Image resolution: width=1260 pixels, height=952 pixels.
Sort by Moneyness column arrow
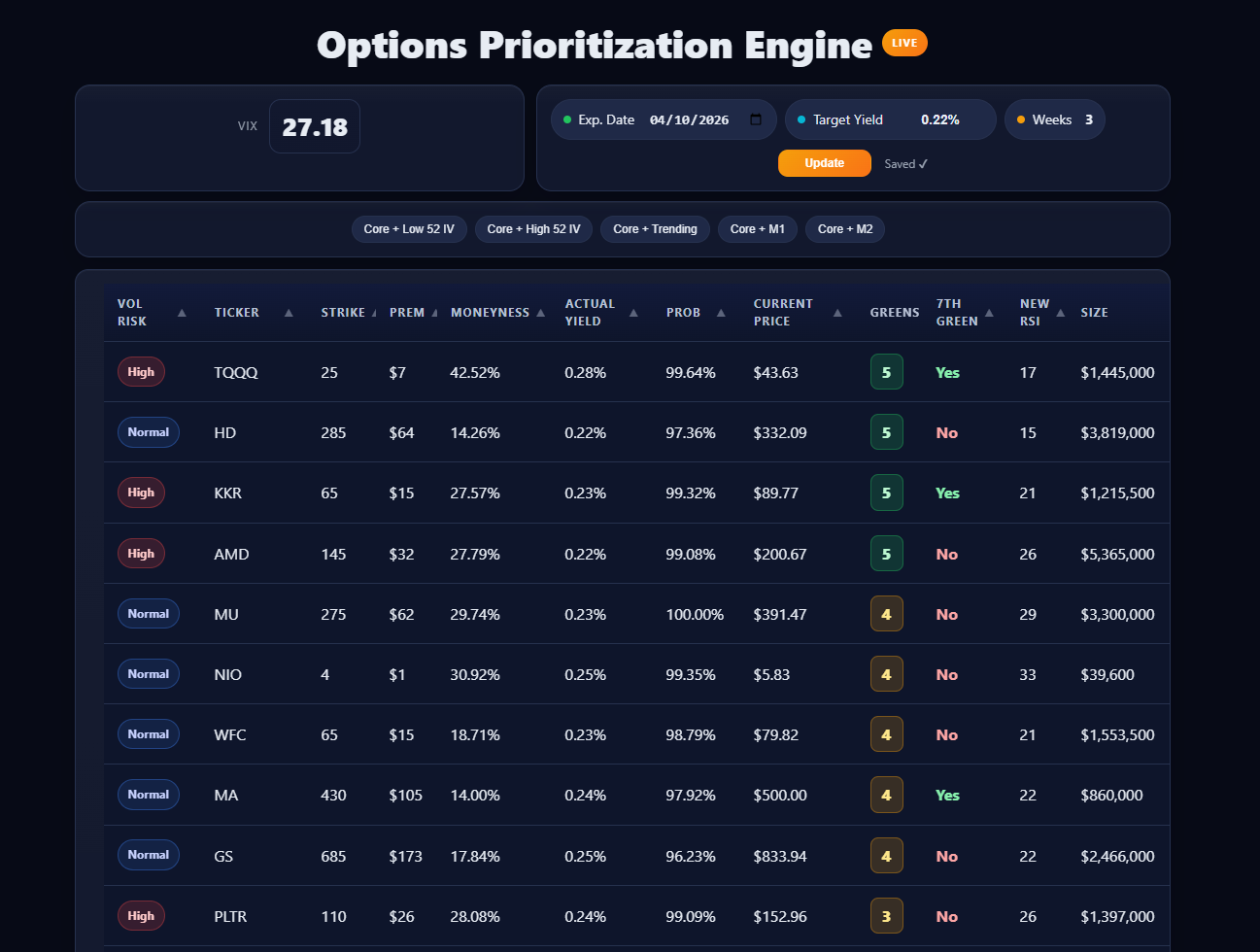tap(541, 313)
